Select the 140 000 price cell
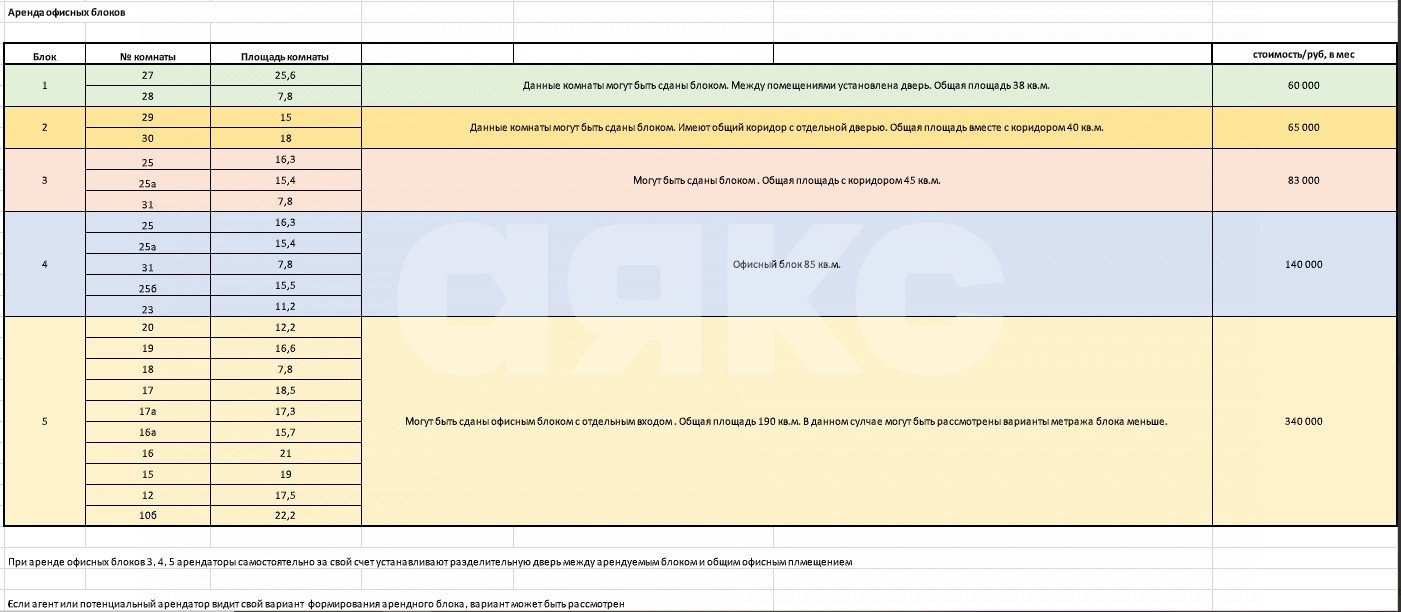This screenshot has height=612, width=1401. (1304, 265)
